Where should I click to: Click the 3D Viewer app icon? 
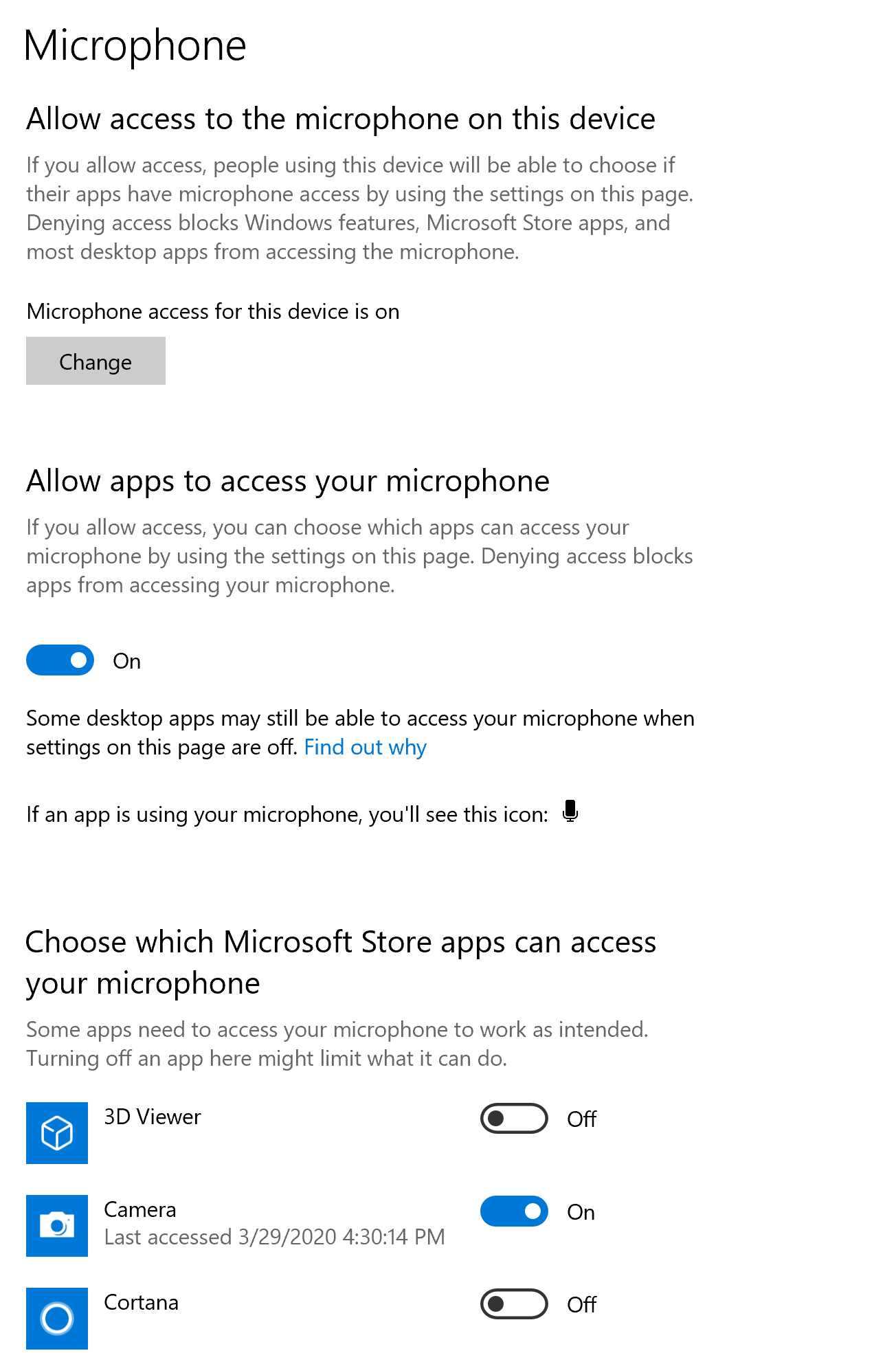click(57, 1132)
